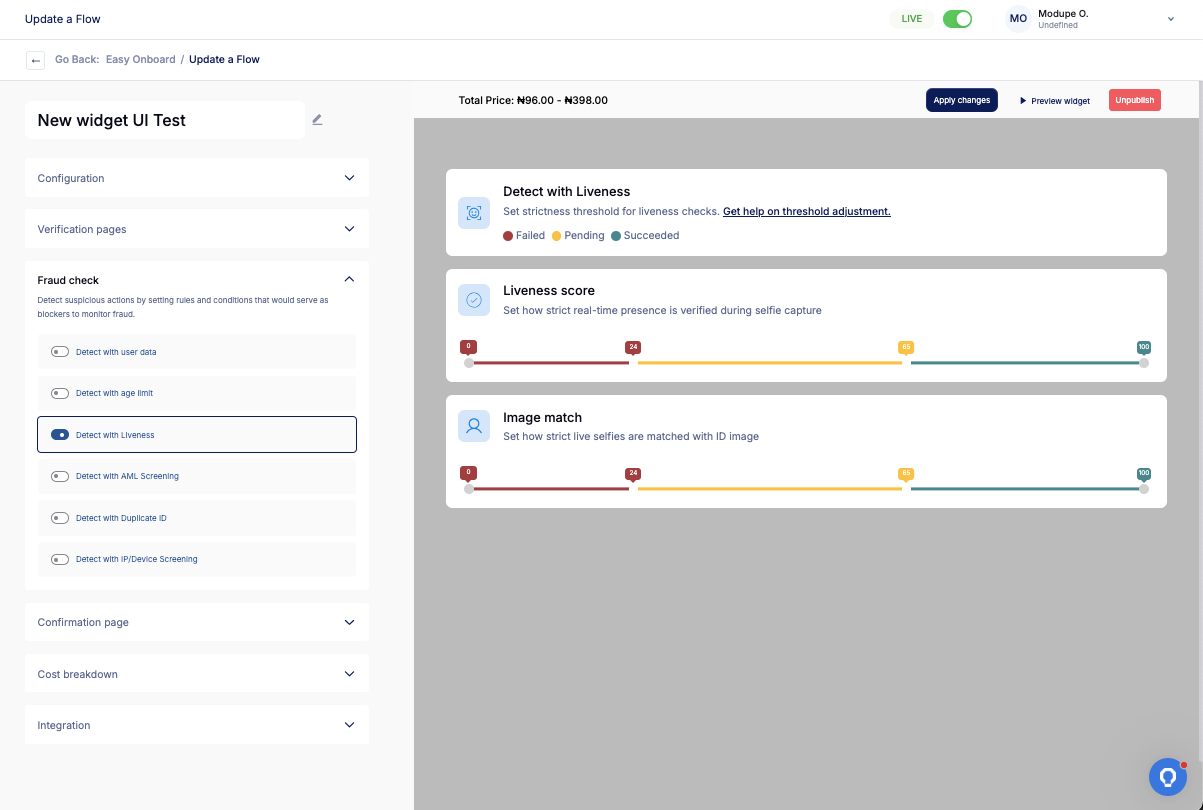Screen dimensions: 1203x810
Task: Click Image match 24 threshold handle
Action: pos(633,474)
